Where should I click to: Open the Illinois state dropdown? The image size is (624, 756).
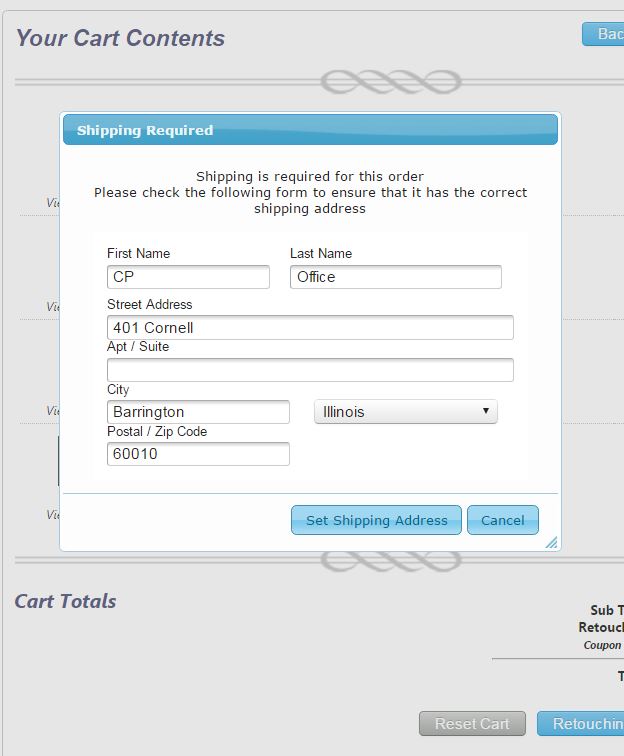click(405, 412)
